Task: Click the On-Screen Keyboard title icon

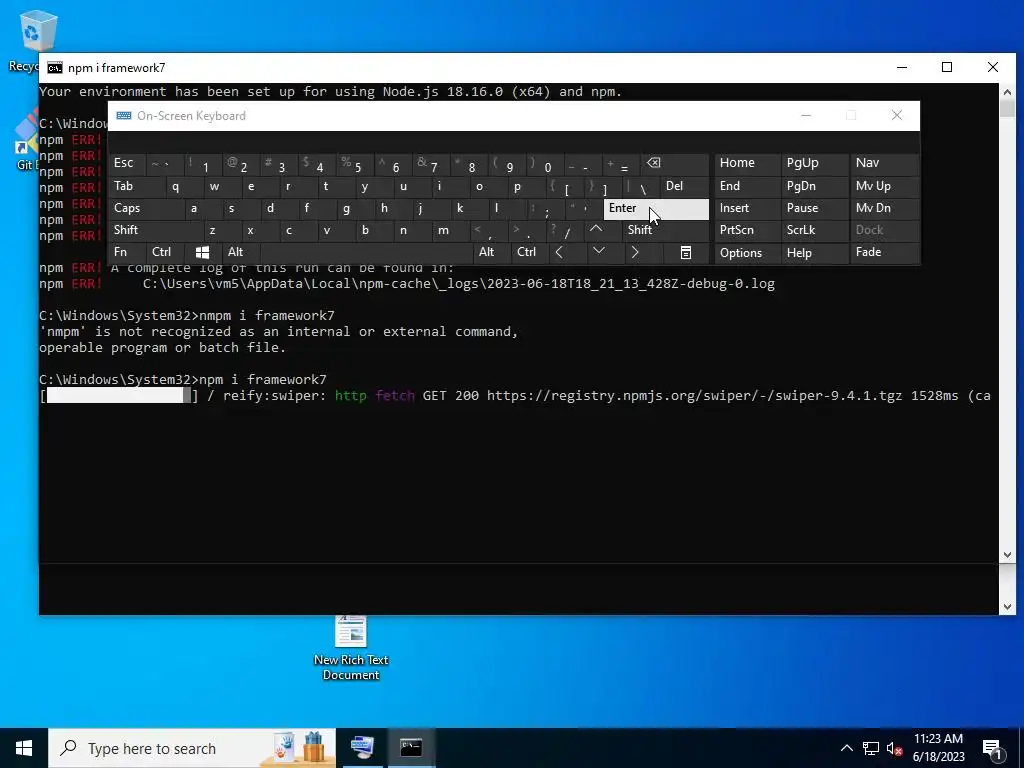Action: 123,116
